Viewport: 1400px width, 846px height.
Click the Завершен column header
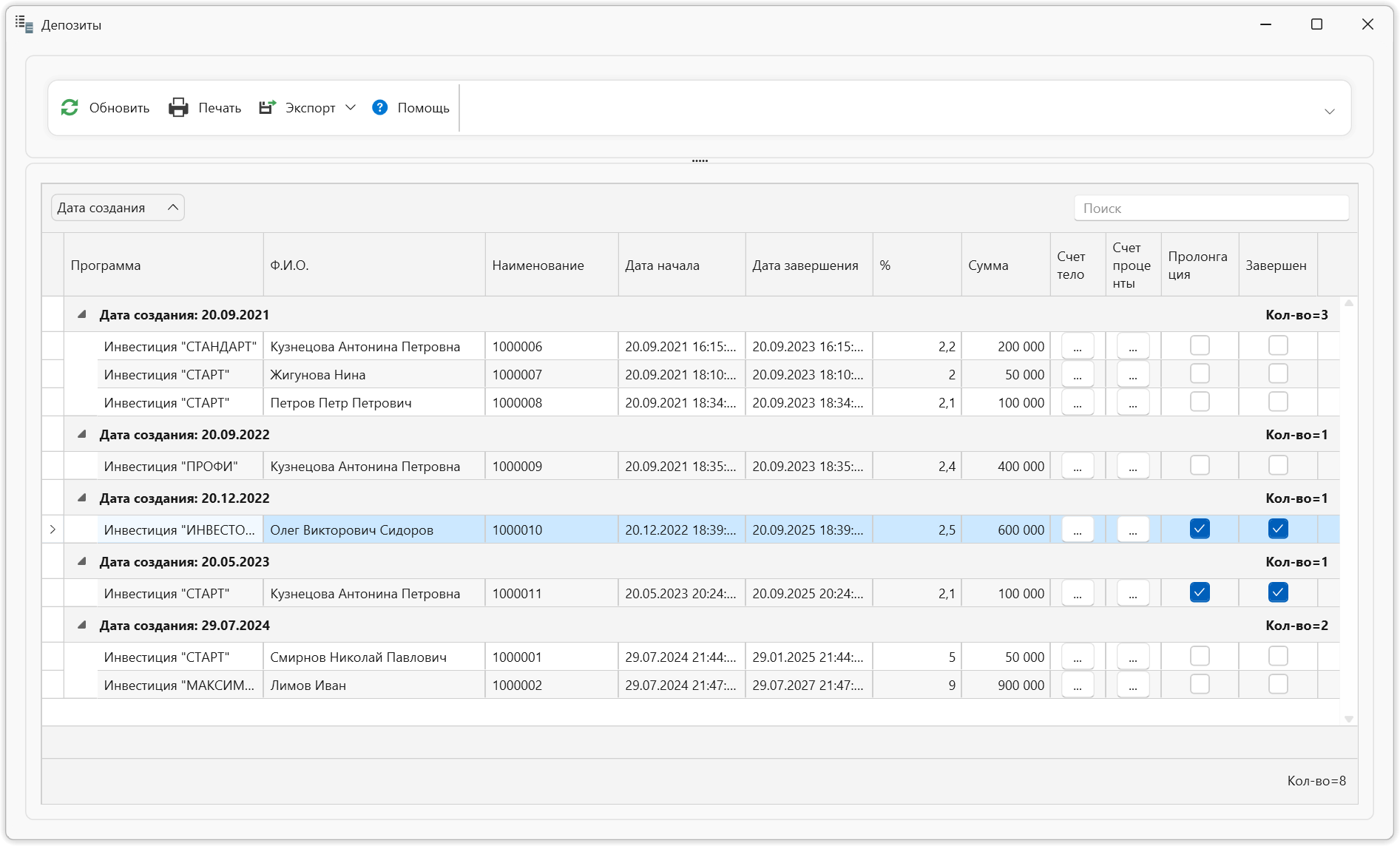(1278, 265)
